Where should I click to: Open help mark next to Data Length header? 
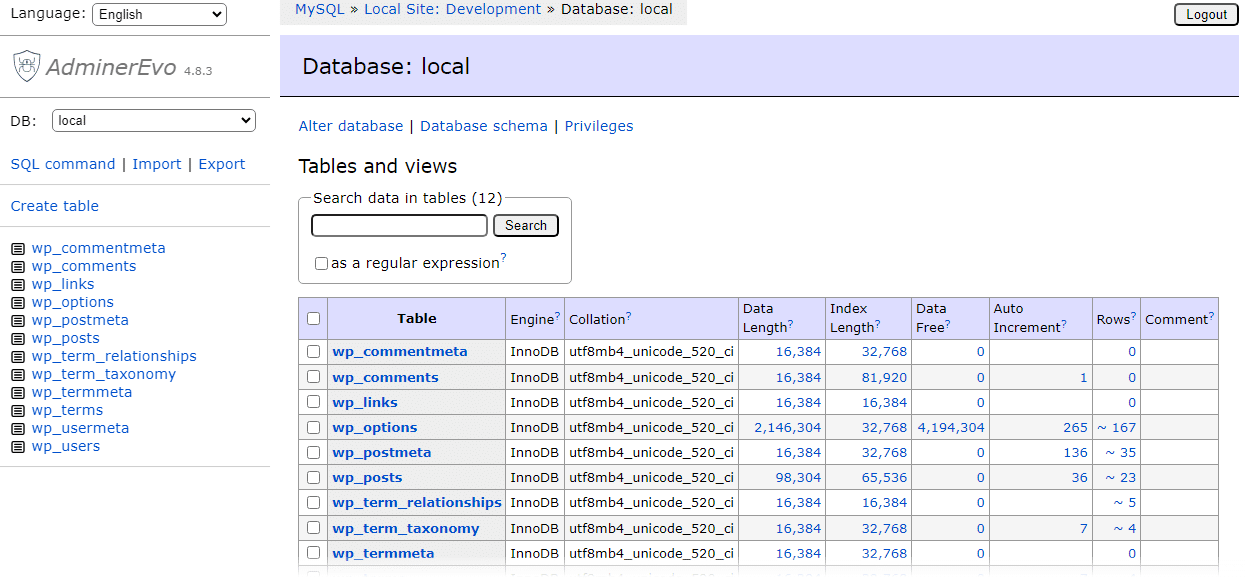point(790,324)
